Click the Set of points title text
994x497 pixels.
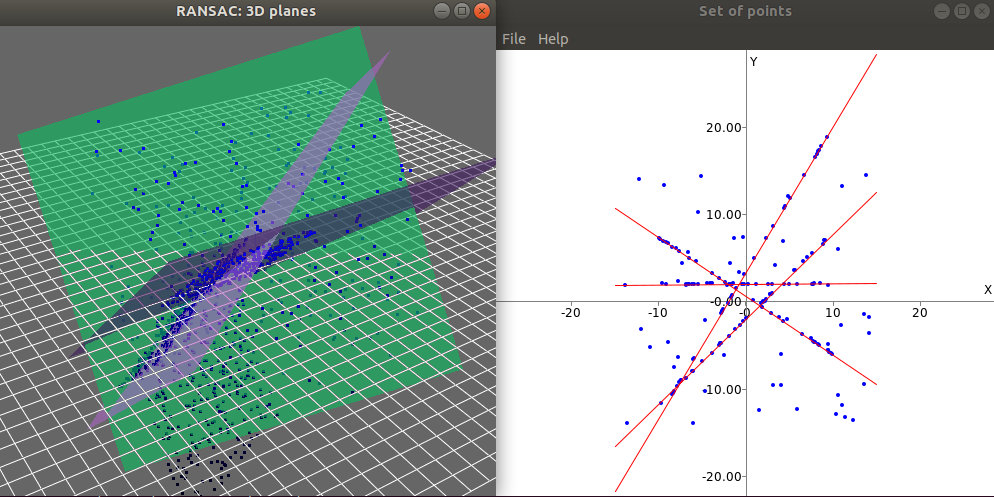pos(745,11)
